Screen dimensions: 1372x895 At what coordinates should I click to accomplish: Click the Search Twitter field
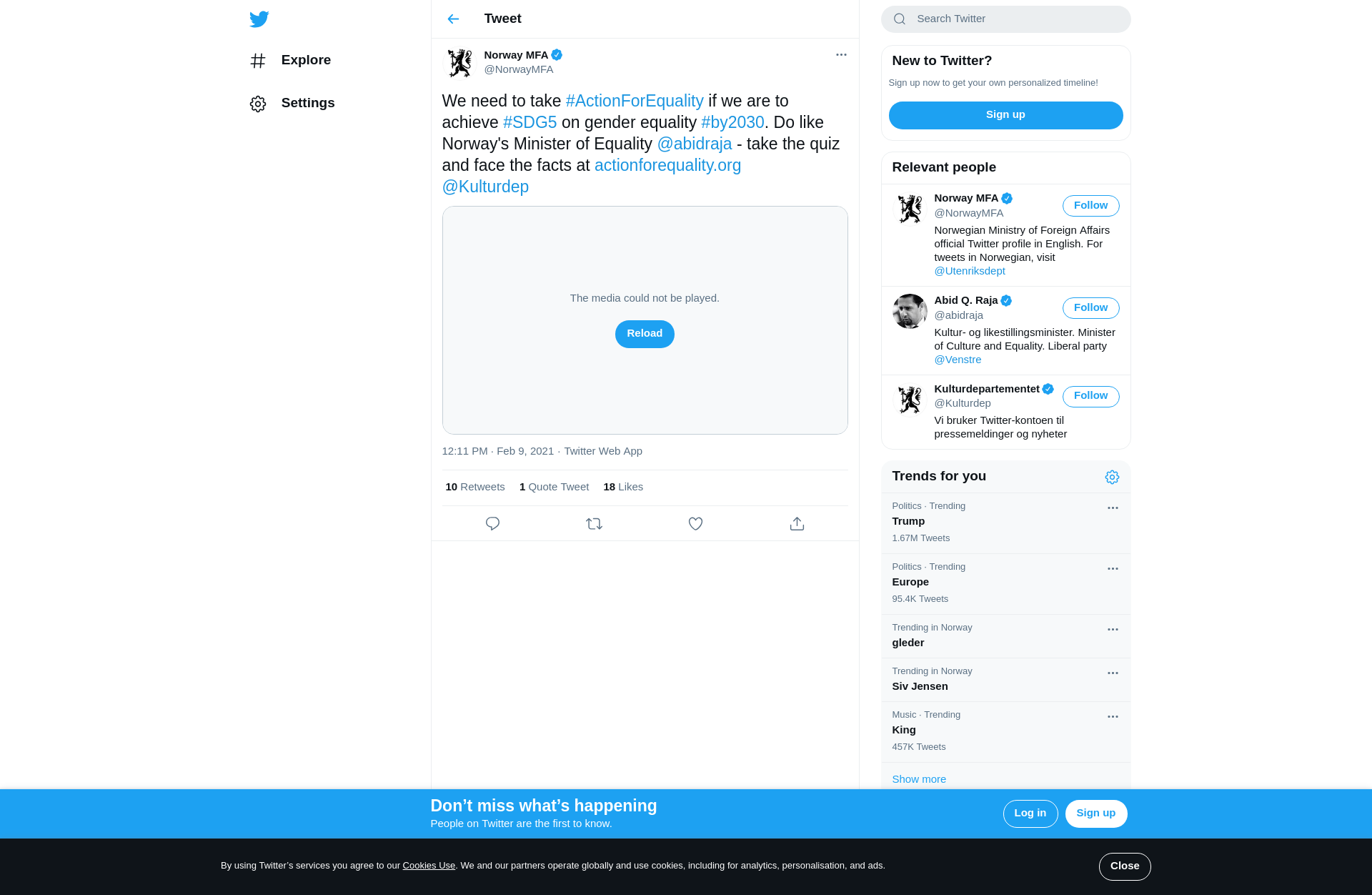click(1005, 19)
